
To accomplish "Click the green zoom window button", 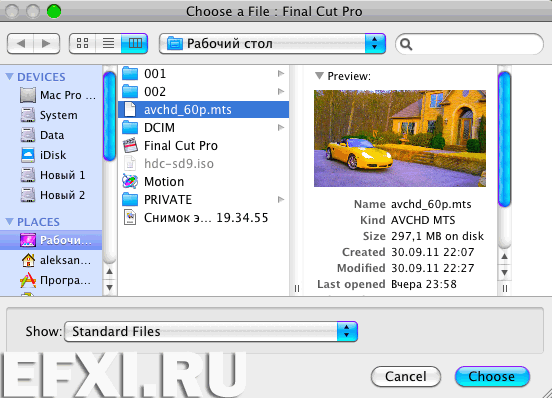I will [54, 11].
